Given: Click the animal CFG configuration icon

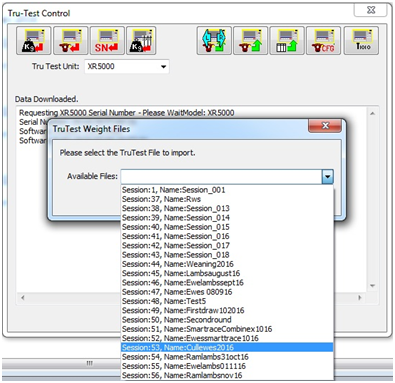Looking at the screenshot, I should point(323,41).
